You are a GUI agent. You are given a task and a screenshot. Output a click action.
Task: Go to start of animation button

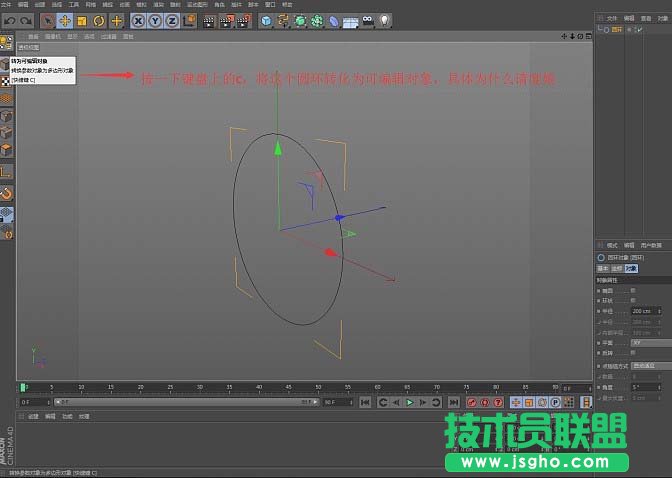[x=365, y=402]
